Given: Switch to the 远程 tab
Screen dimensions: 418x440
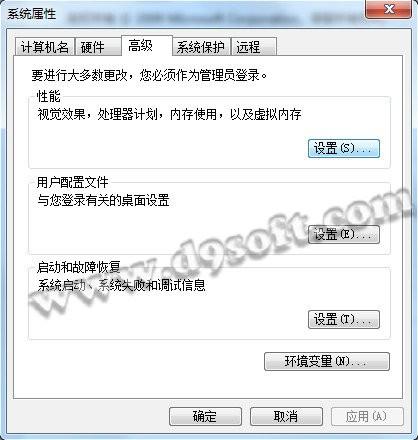Looking at the screenshot, I should click(x=254, y=47).
